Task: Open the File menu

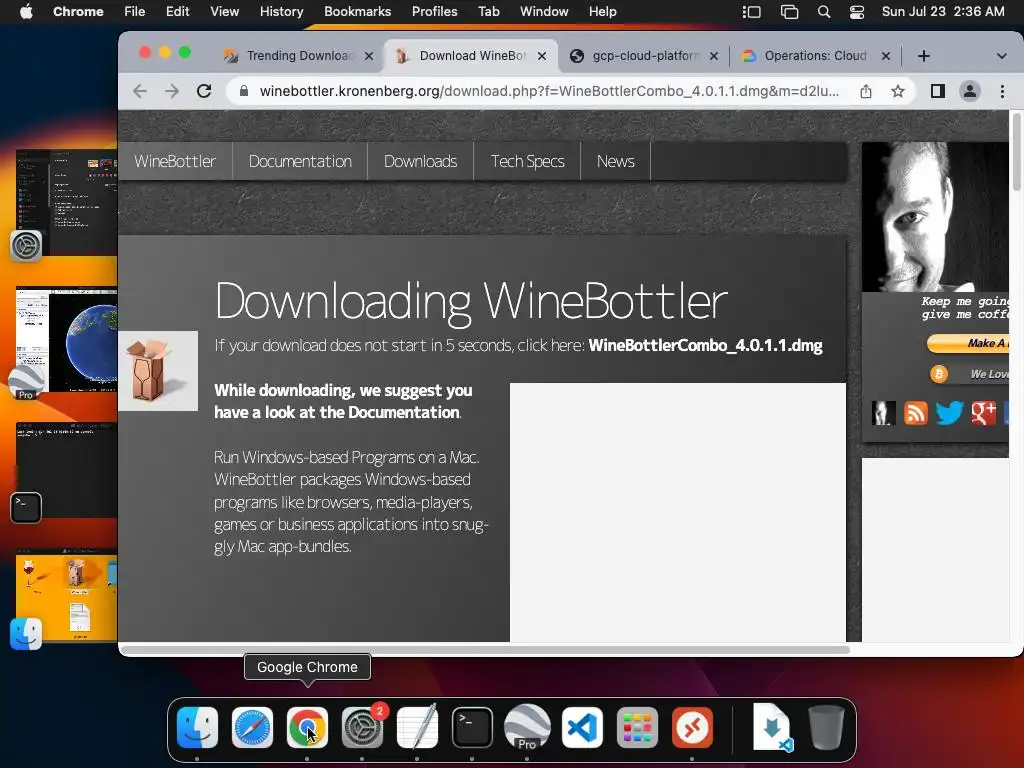Action: (135, 12)
